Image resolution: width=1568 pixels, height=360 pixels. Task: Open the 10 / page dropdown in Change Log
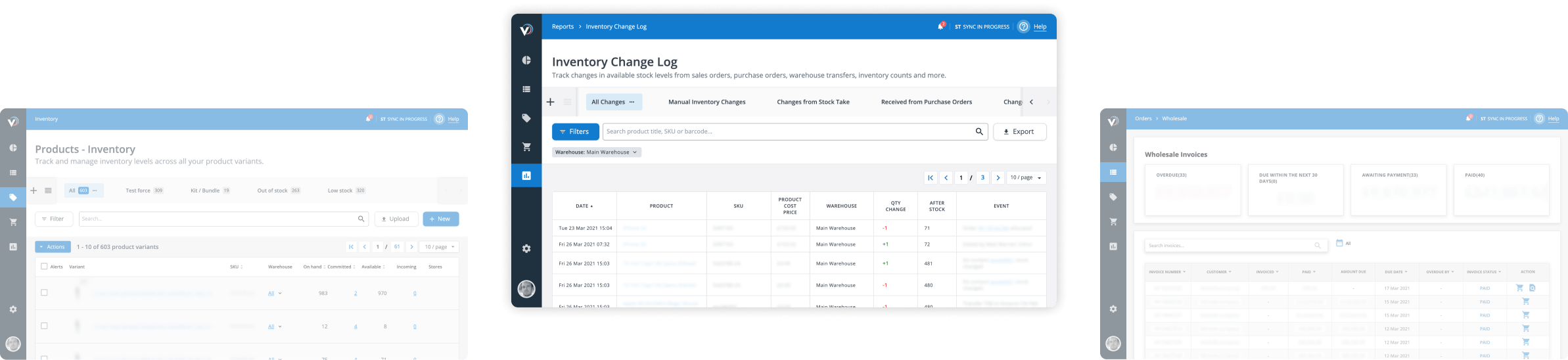point(1026,177)
